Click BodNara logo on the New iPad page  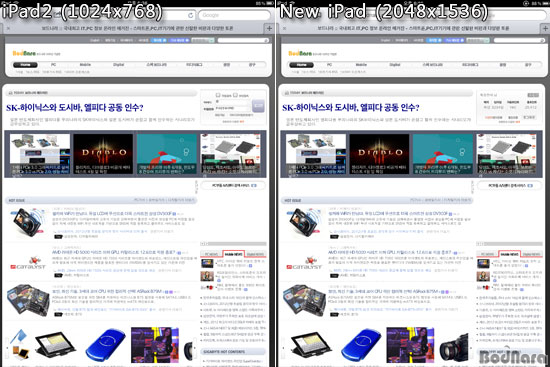[300, 53]
